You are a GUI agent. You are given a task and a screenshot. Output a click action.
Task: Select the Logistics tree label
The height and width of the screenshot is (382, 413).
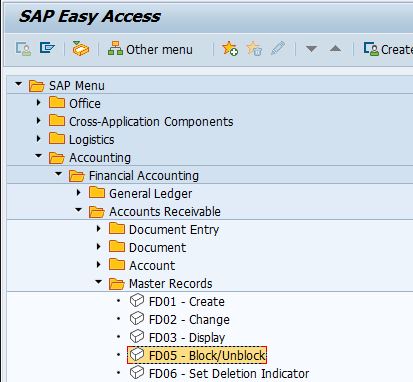92,140
